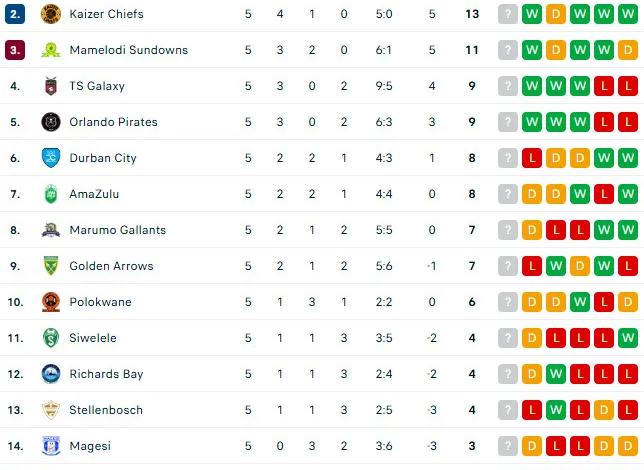The width and height of the screenshot is (644, 470).
Task: Click the Durban City shield logo
Action: 51,158
